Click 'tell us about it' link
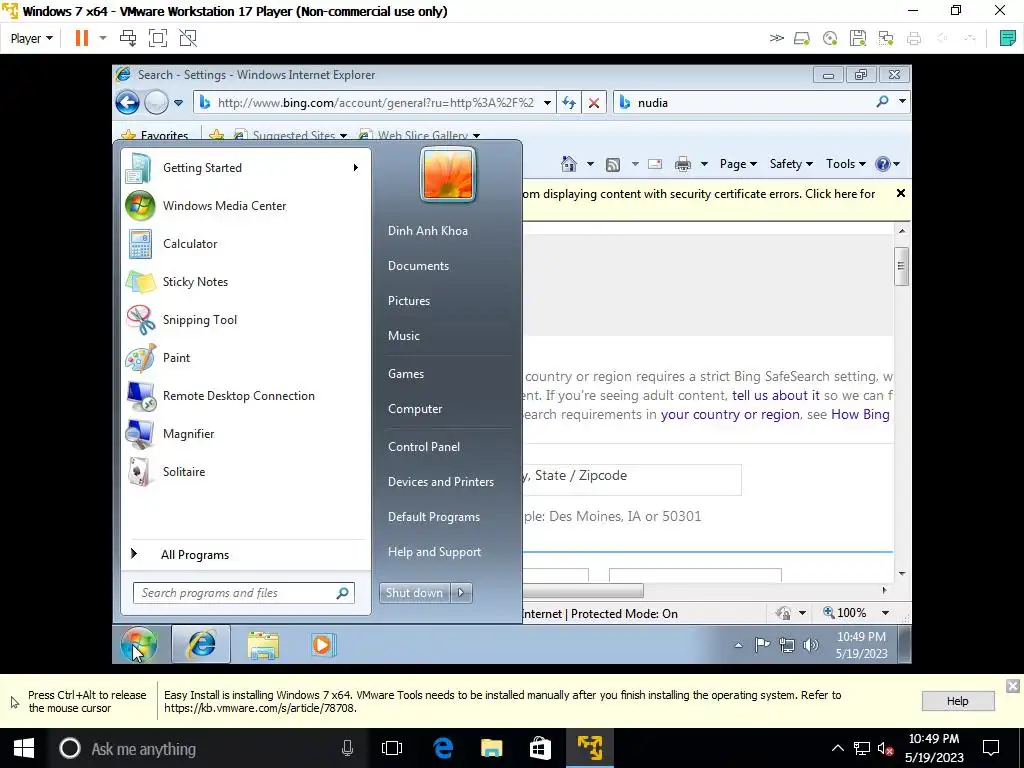 click(775, 395)
